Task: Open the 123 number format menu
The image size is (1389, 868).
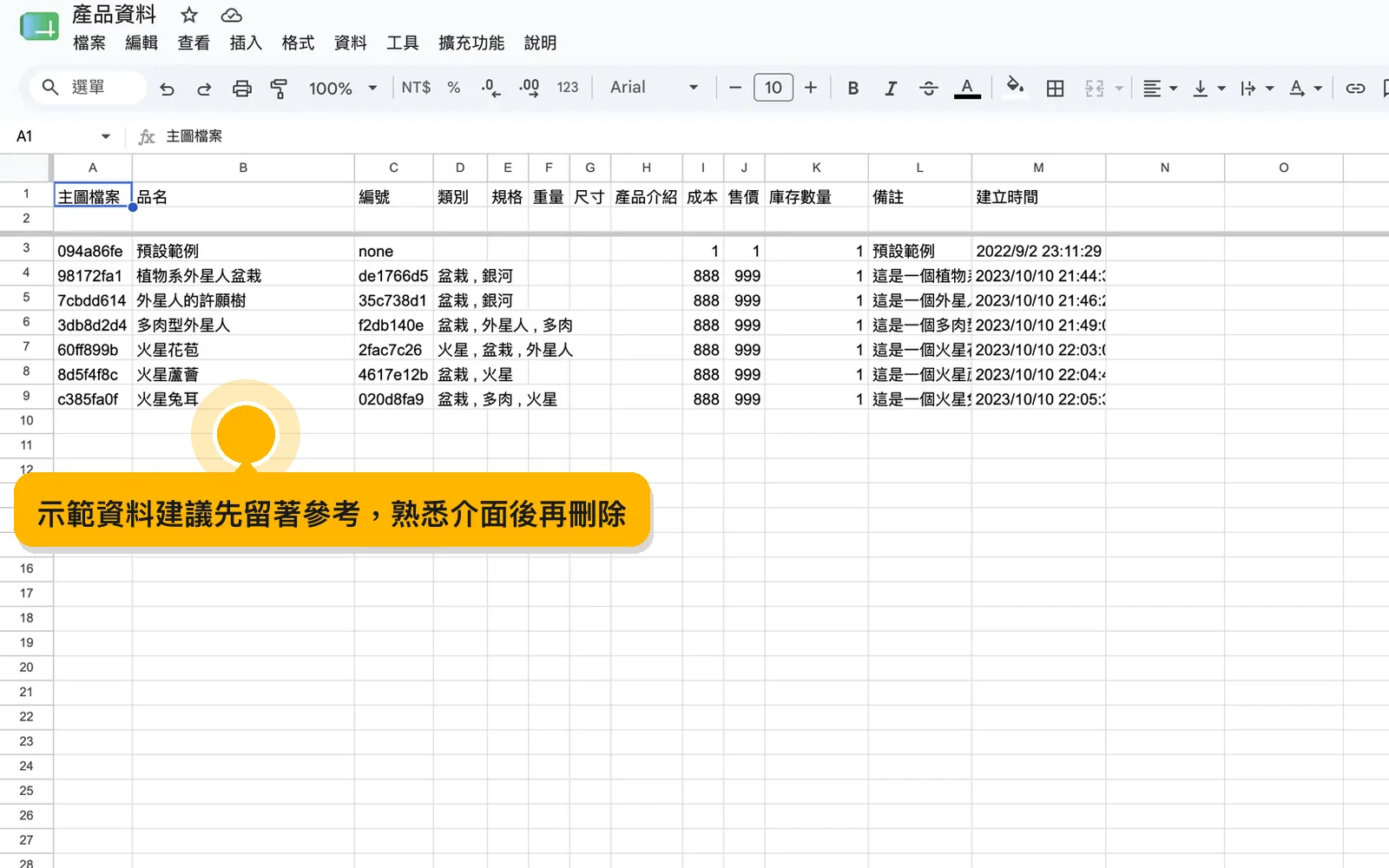Action: 568,88
